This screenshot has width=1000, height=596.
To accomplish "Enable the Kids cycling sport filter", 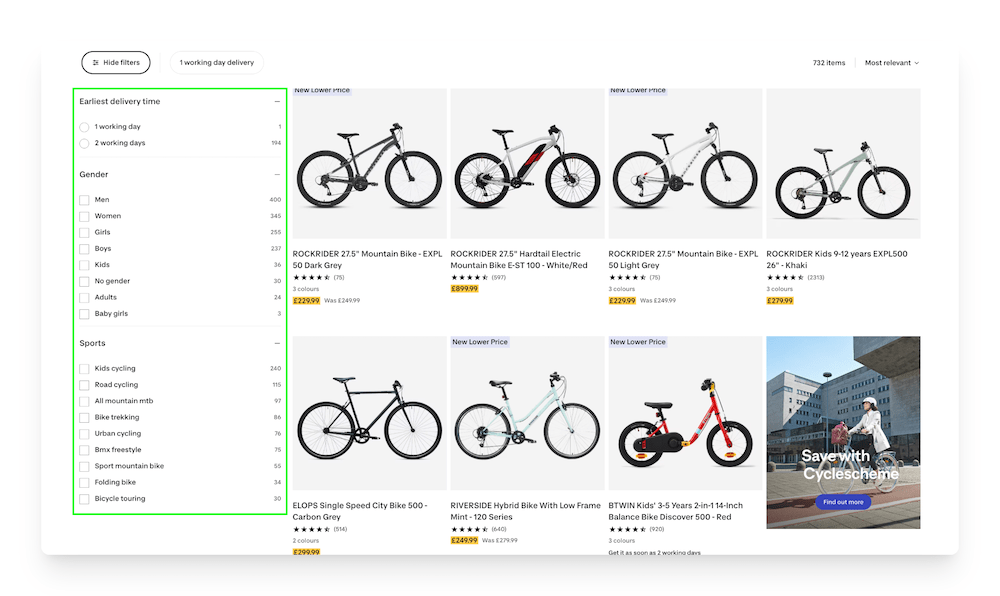I will (84, 369).
